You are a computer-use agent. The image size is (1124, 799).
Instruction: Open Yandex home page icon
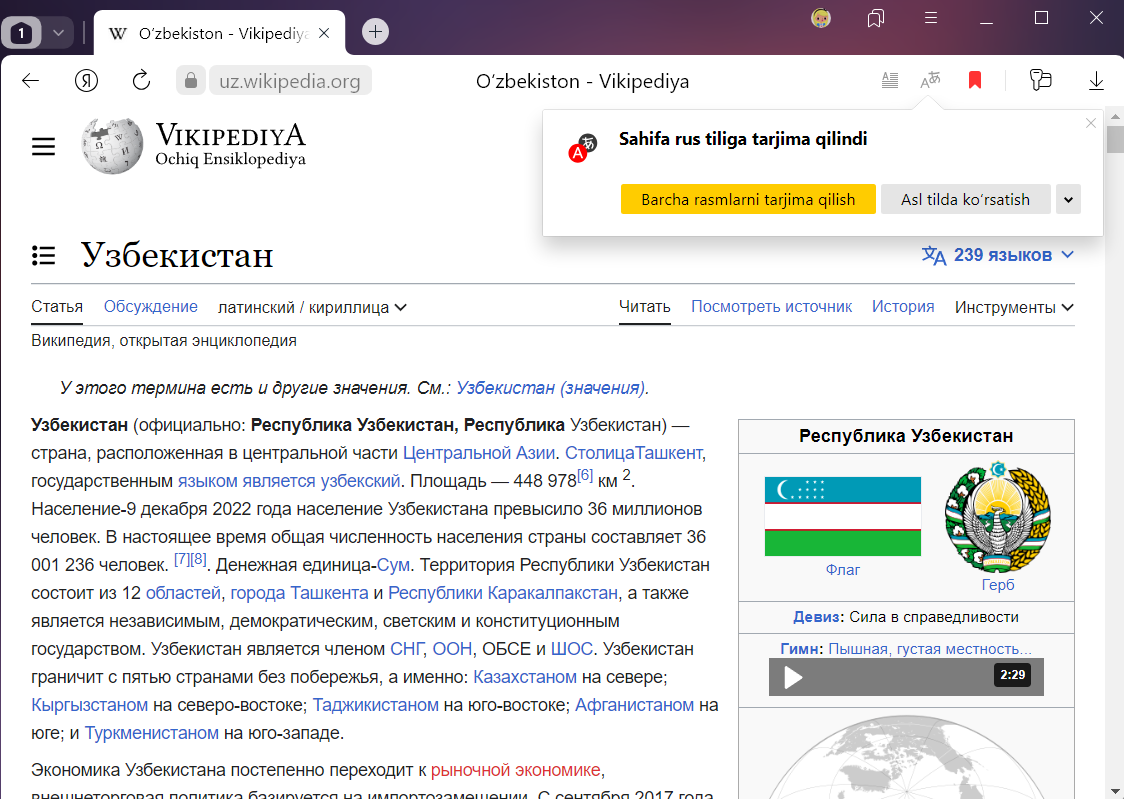pyautogui.click(x=86, y=81)
